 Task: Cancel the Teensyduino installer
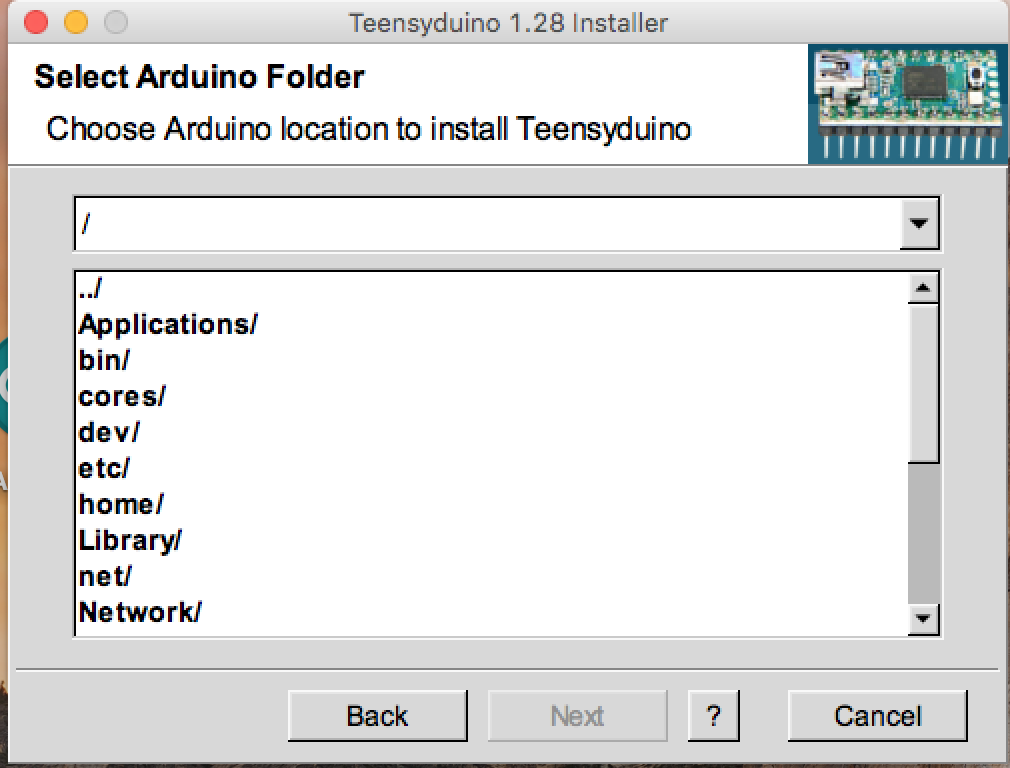coord(877,716)
